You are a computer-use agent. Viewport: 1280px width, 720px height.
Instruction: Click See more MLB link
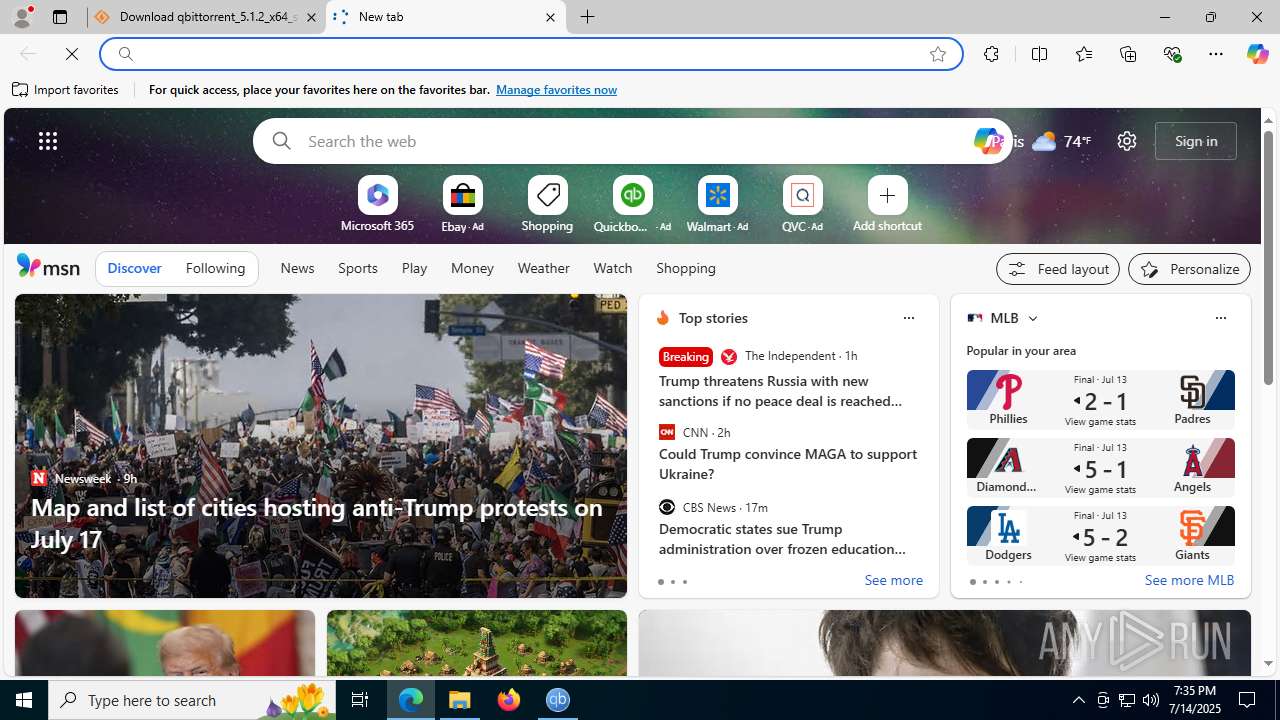tap(1189, 581)
